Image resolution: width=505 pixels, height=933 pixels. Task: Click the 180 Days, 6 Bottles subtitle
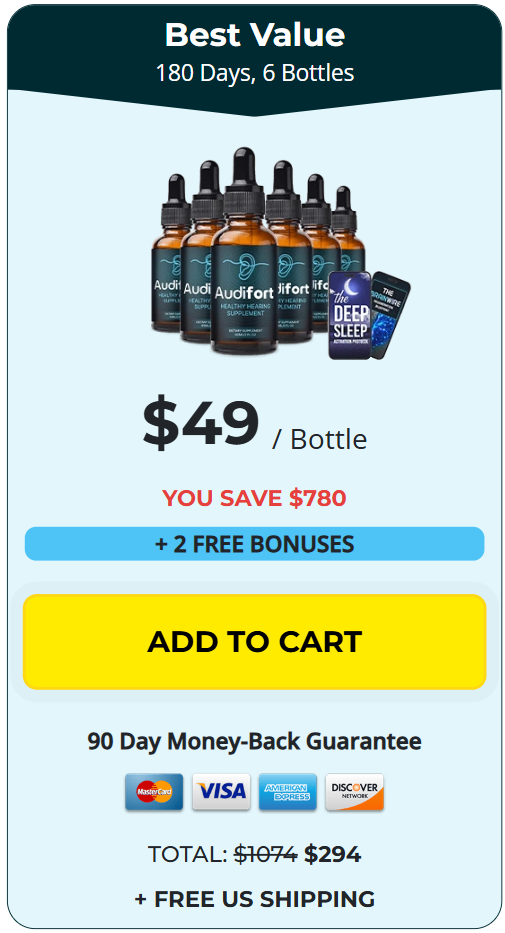click(255, 73)
